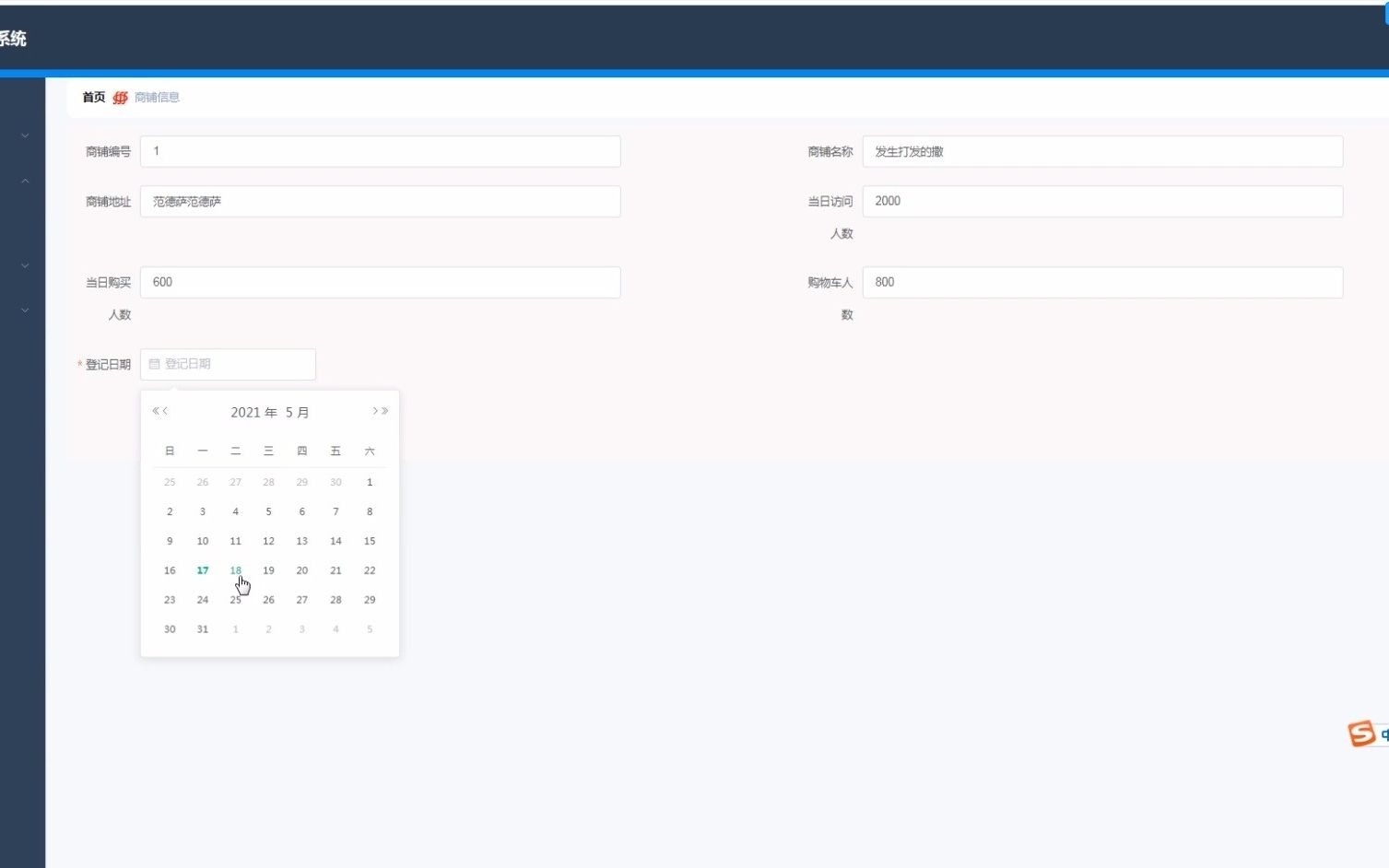The image size is (1389, 868).
Task: Collapse the expanded sidebar menu (up chevron)
Action: tap(25, 181)
